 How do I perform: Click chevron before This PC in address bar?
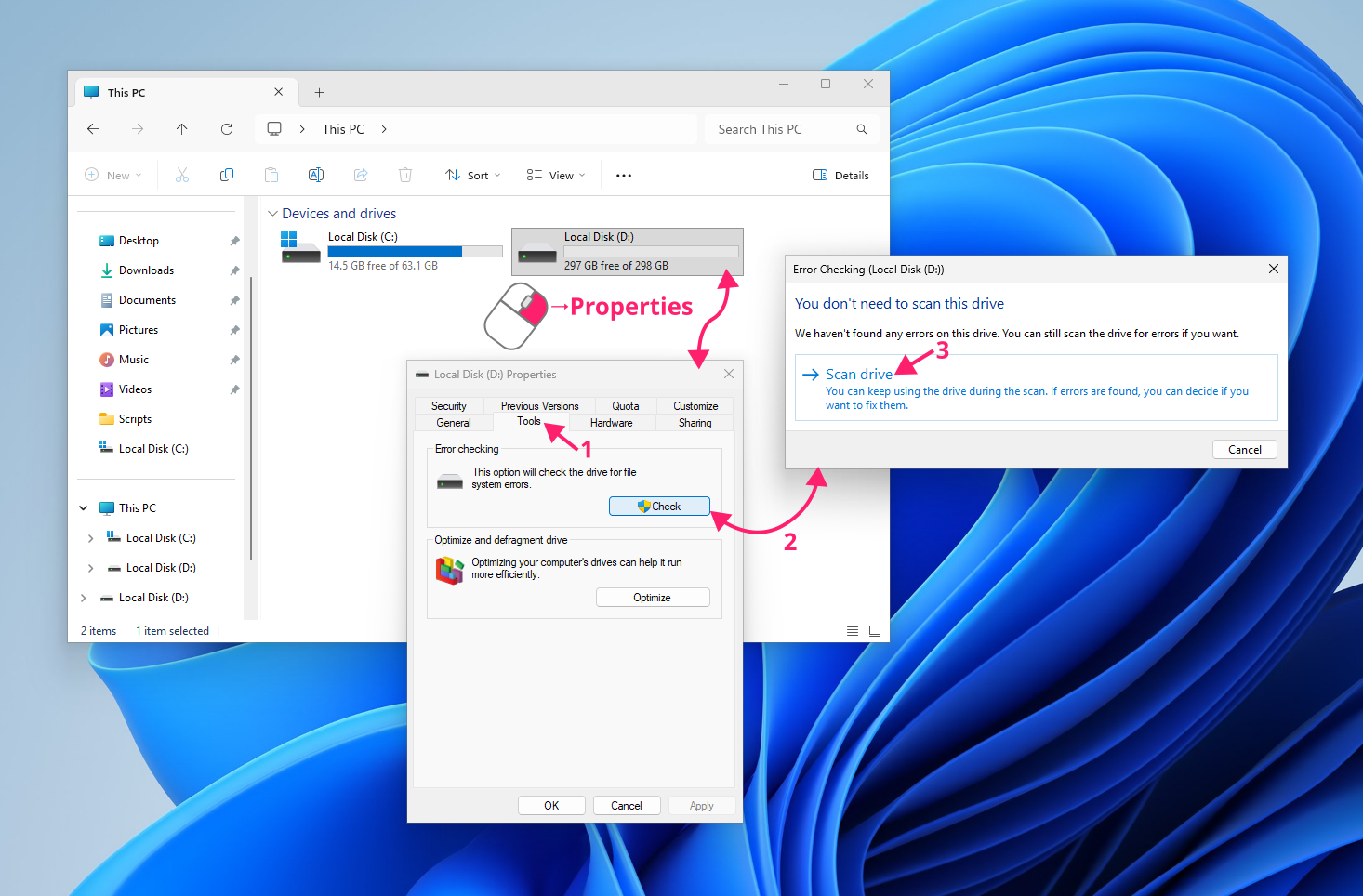[302, 129]
